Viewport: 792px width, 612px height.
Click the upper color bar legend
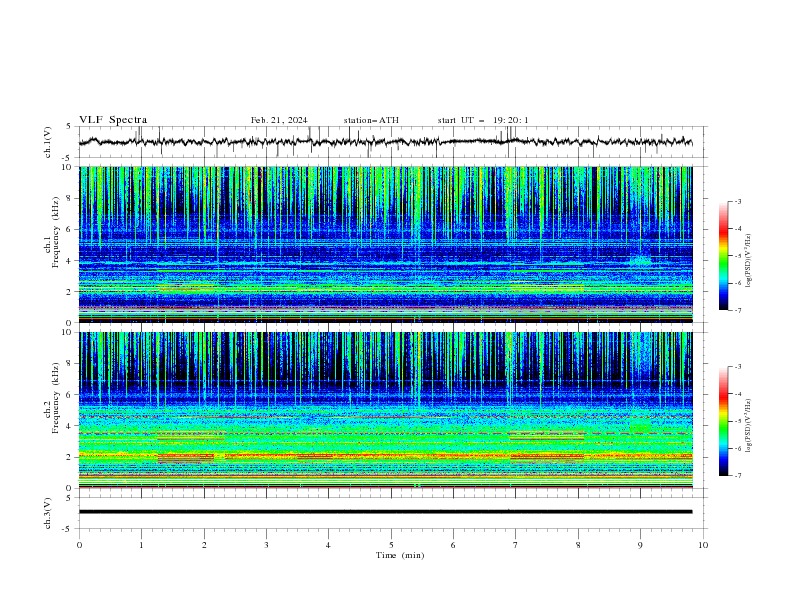(724, 256)
